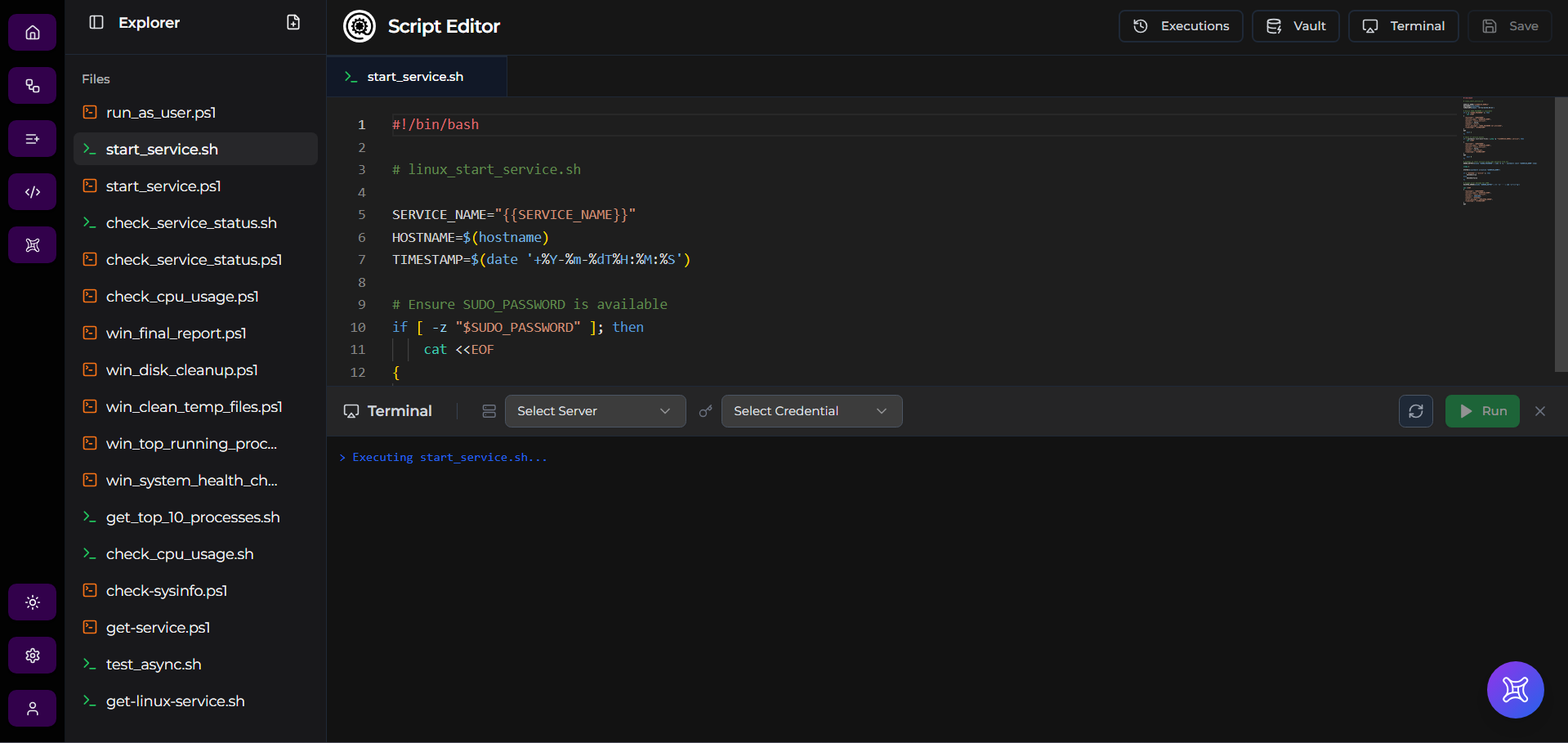Collapse the Explorer panel icon
1568x743 pixels.
coord(96,22)
